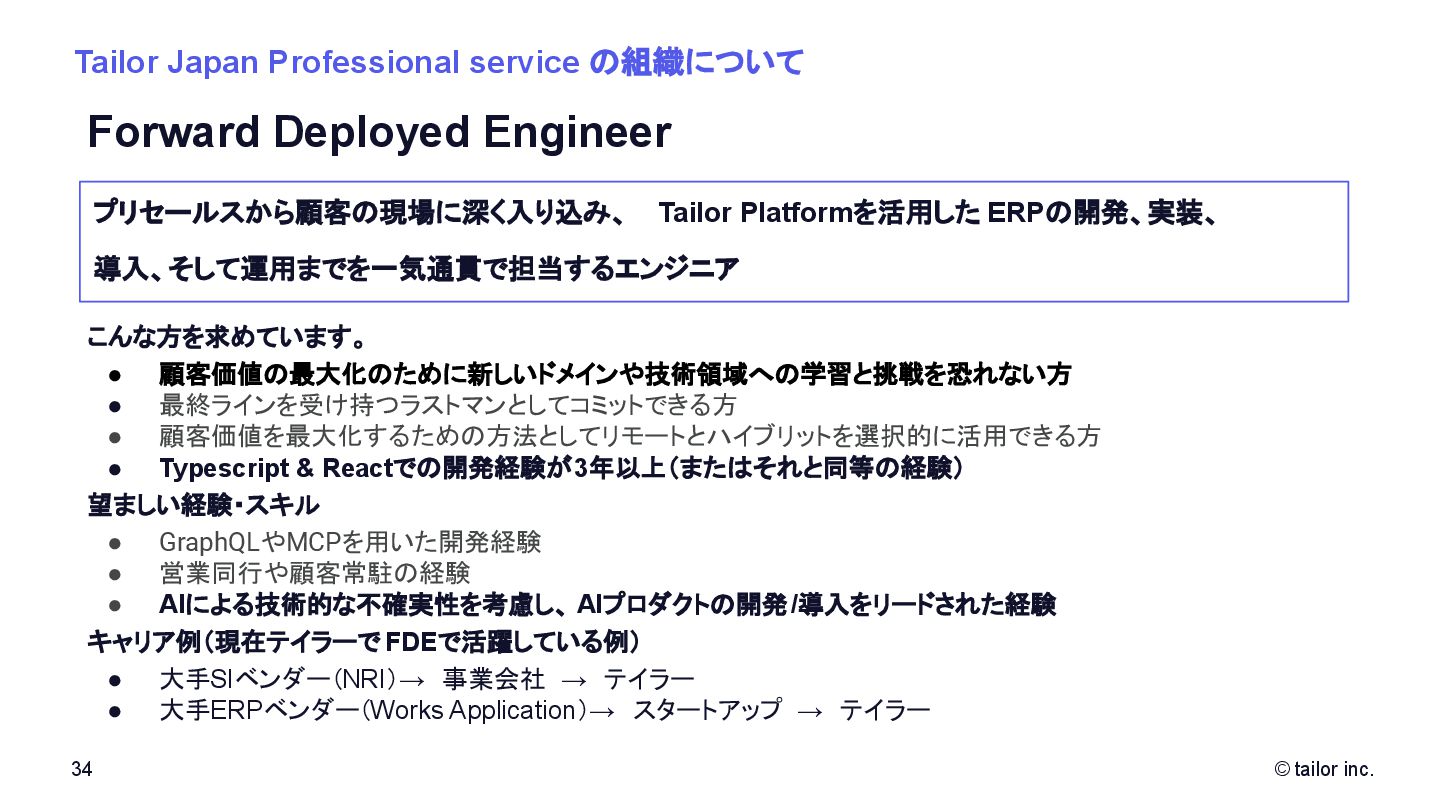Click the 営業同行や顧客常駐の経験 bullet
The height and width of the screenshot is (810, 1440).
pos(314,573)
